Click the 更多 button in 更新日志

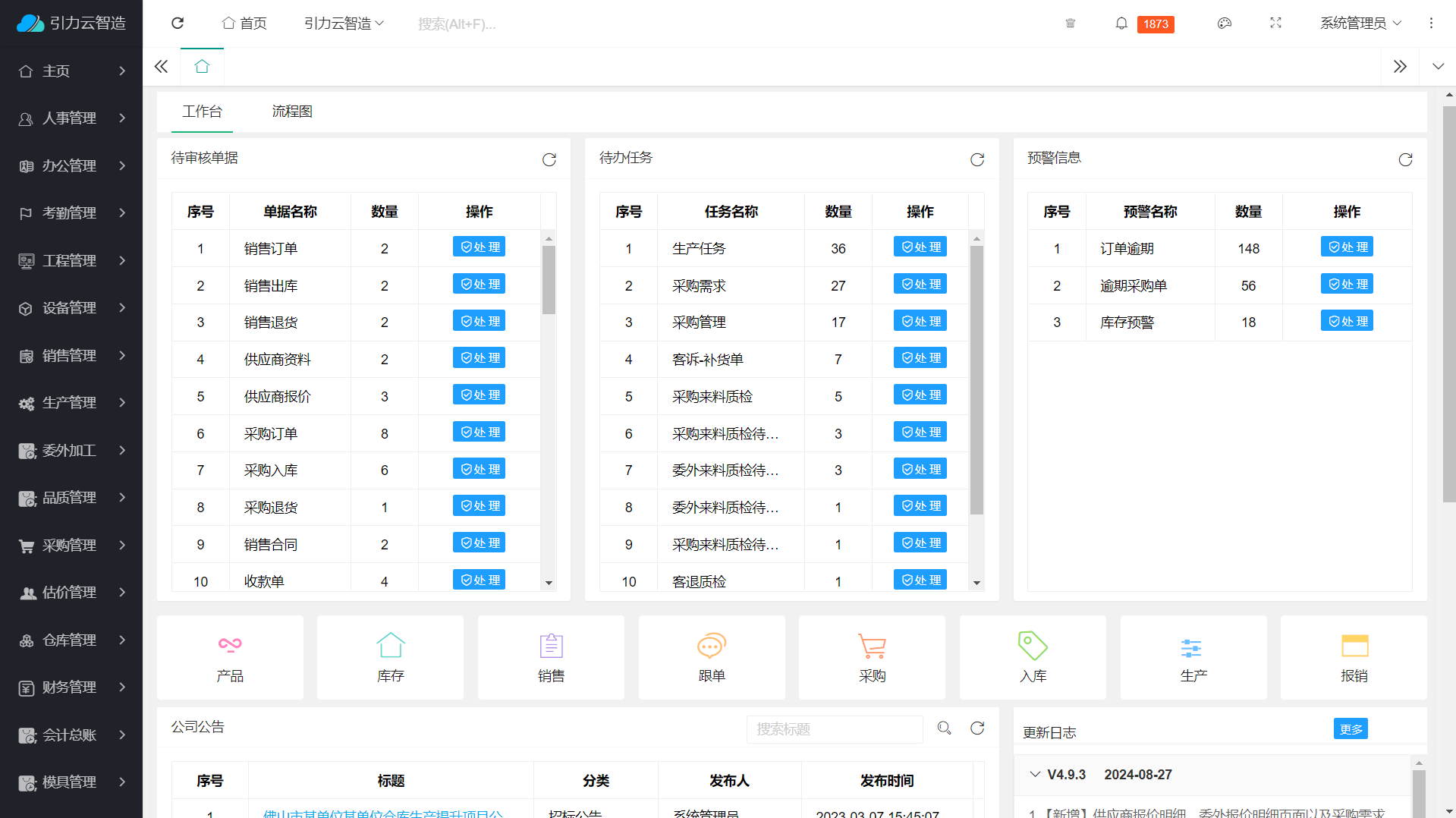pyautogui.click(x=1350, y=728)
